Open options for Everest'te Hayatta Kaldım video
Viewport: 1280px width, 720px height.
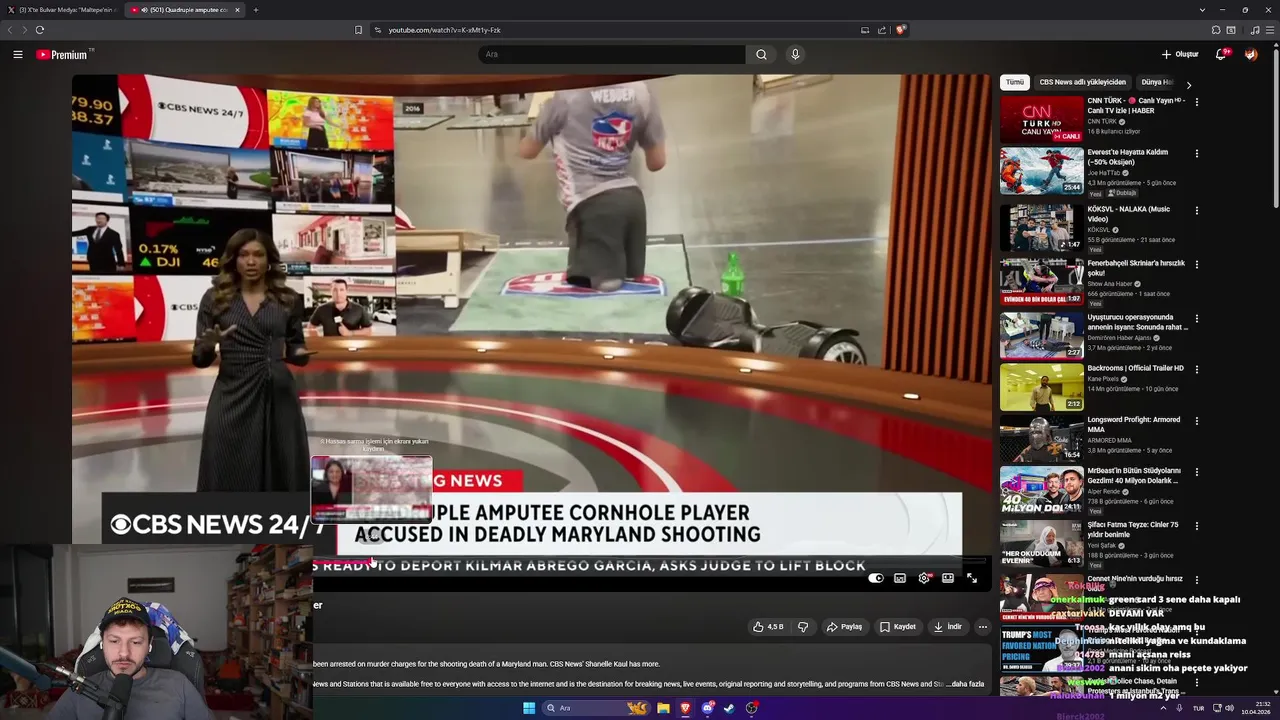1196,154
